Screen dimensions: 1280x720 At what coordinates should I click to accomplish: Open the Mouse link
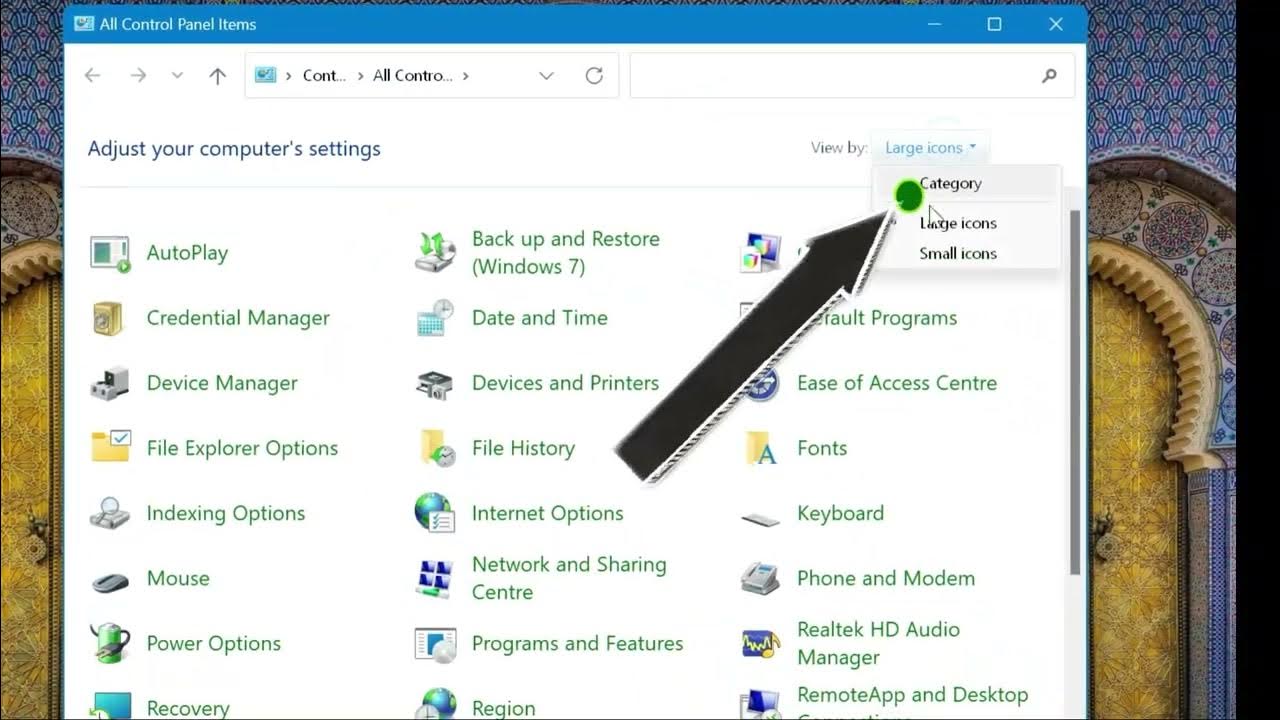pyautogui.click(x=178, y=578)
